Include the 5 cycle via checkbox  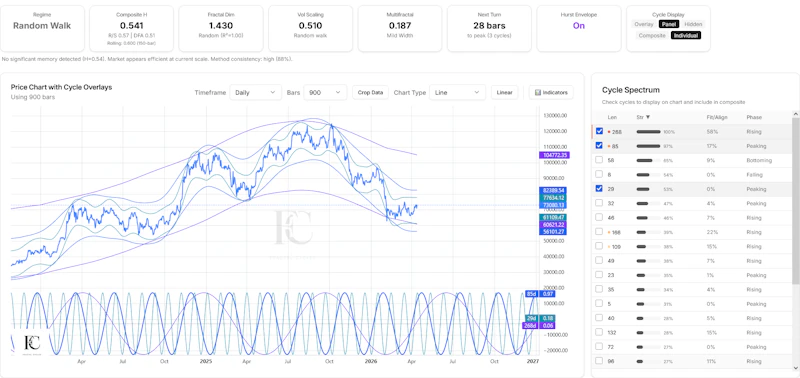click(x=599, y=304)
